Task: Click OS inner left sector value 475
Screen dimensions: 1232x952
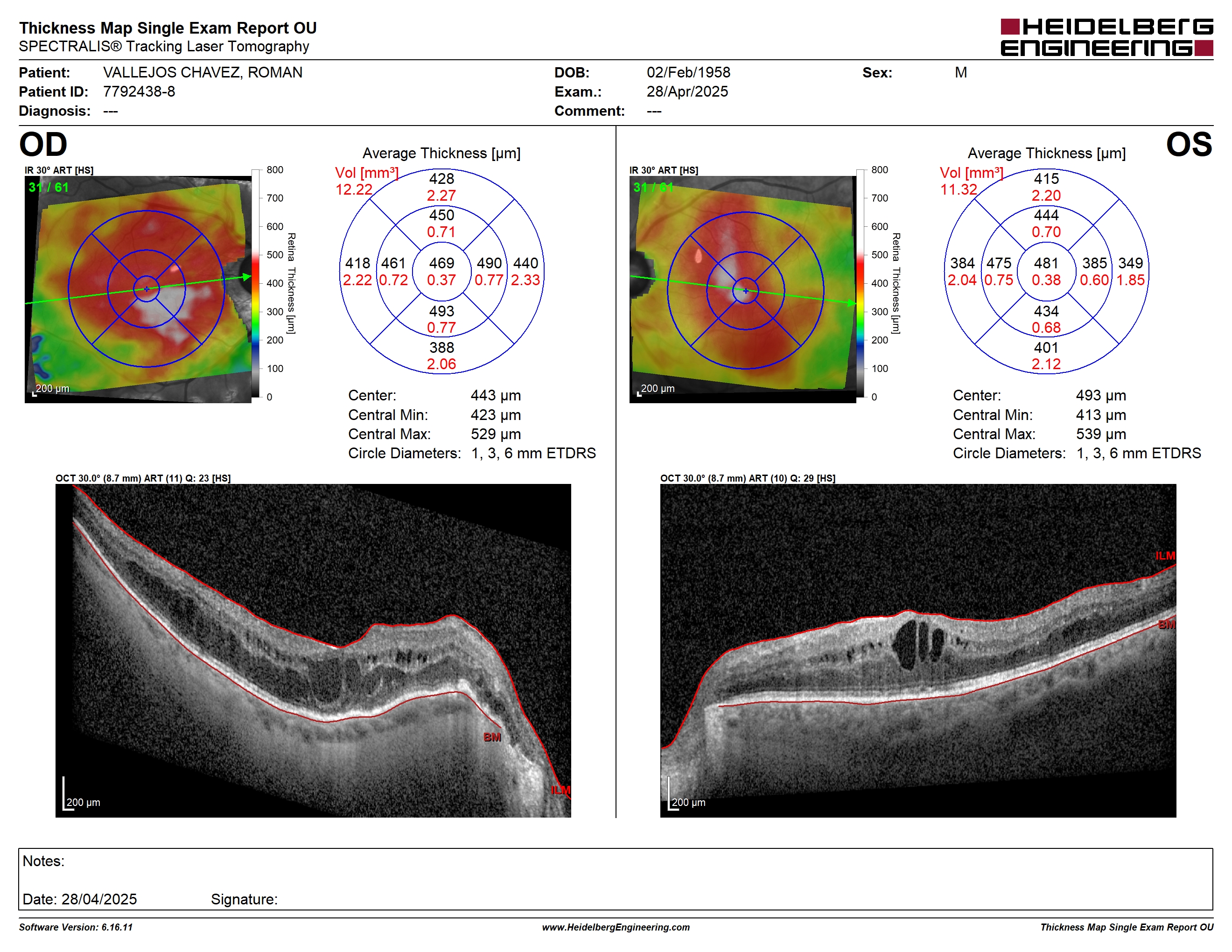Action: pos(999,263)
